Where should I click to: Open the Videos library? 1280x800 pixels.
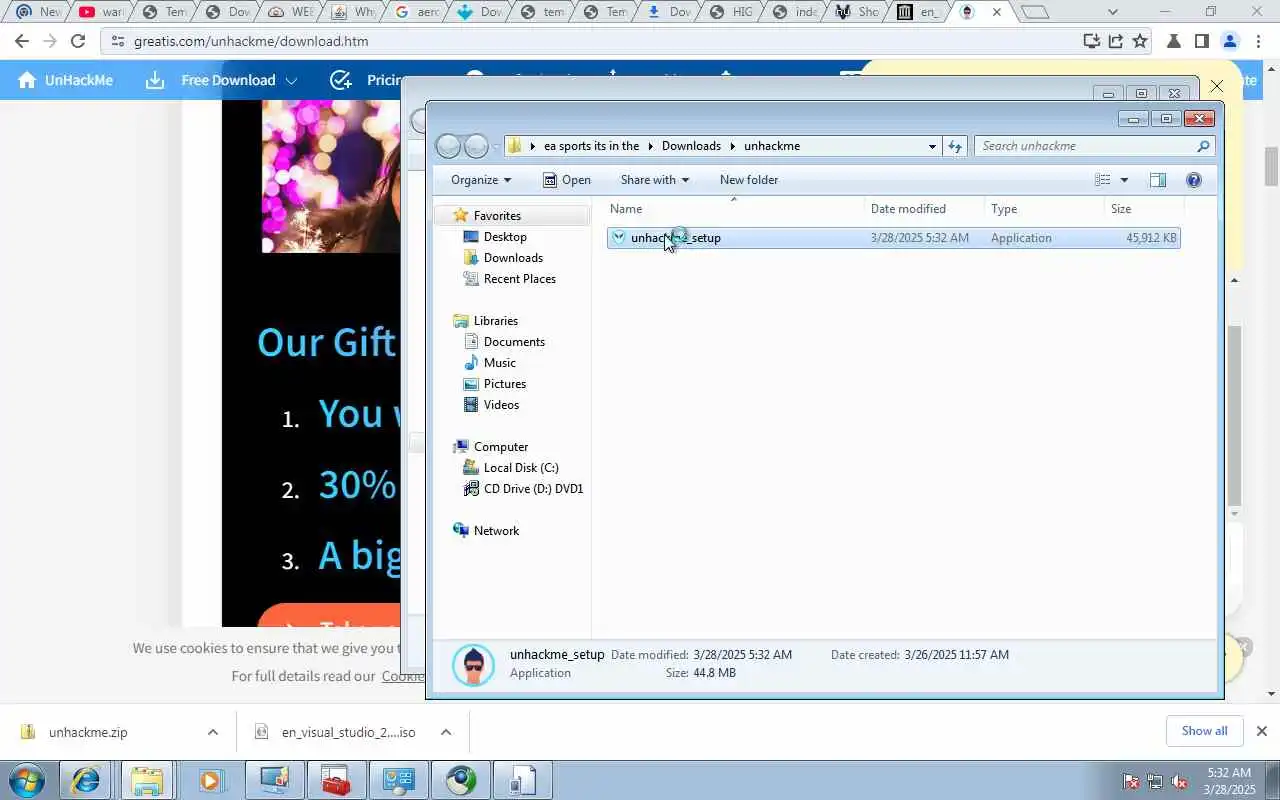[501, 405]
